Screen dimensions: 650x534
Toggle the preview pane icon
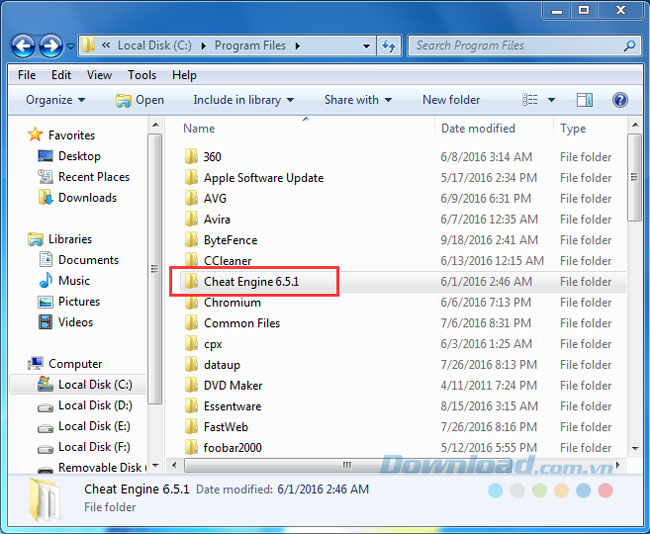pyautogui.click(x=585, y=100)
